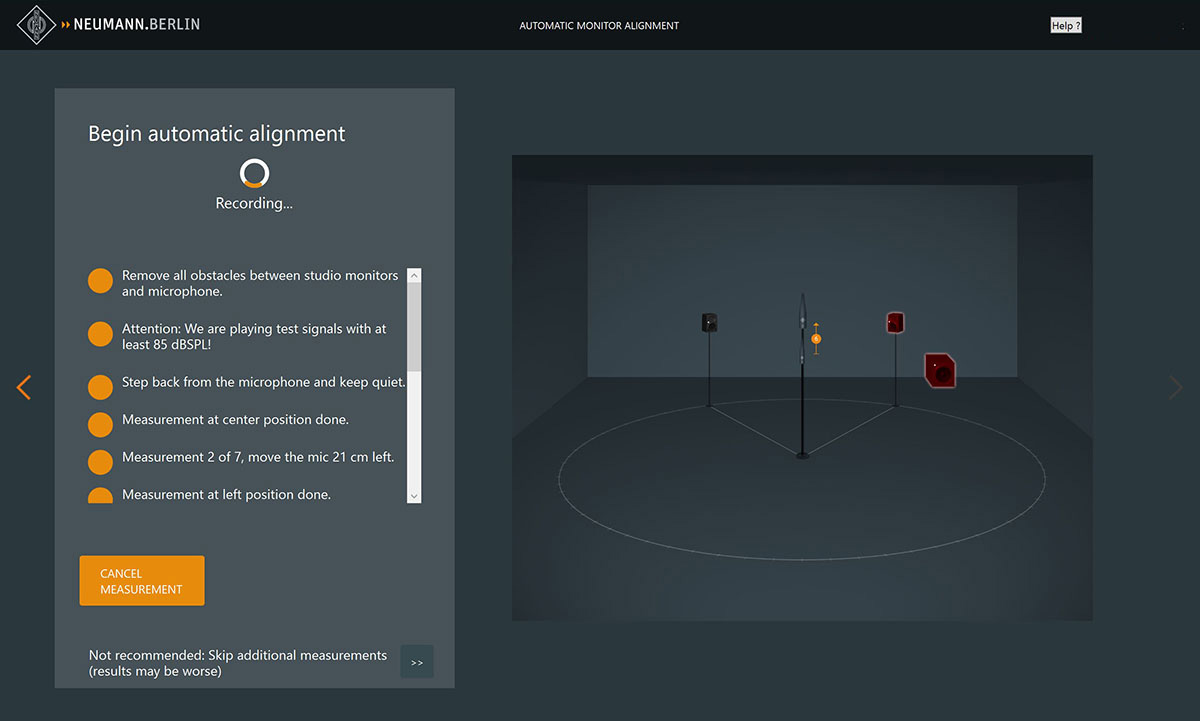Click the Automatic Monitor Alignment header title
1200x721 pixels.
pos(599,26)
